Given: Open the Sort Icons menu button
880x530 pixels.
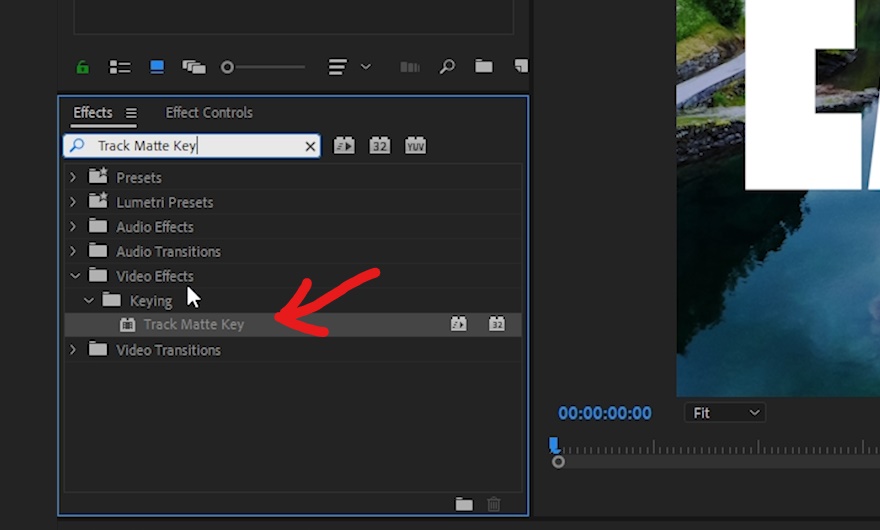Looking at the screenshot, I should coord(337,67).
